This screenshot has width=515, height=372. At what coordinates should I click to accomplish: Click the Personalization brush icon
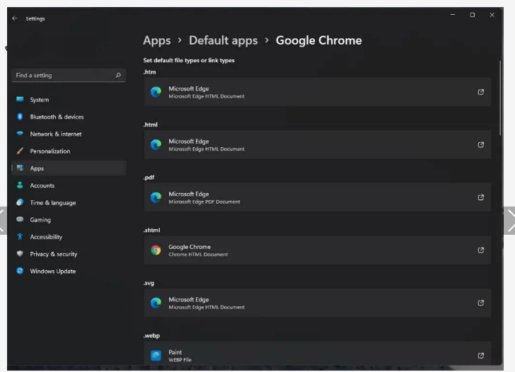tap(20, 151)
